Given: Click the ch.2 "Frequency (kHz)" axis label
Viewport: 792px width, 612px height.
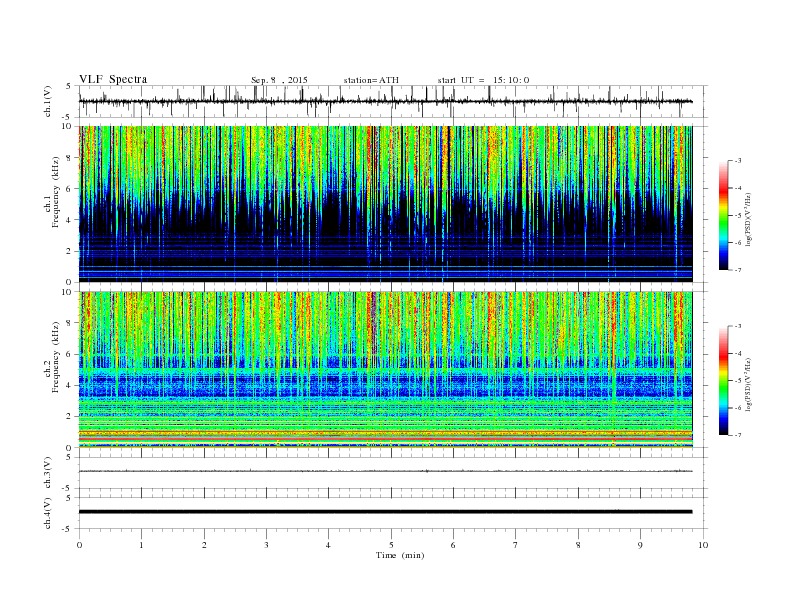Looking at the screenshot, I should [56, 357].
